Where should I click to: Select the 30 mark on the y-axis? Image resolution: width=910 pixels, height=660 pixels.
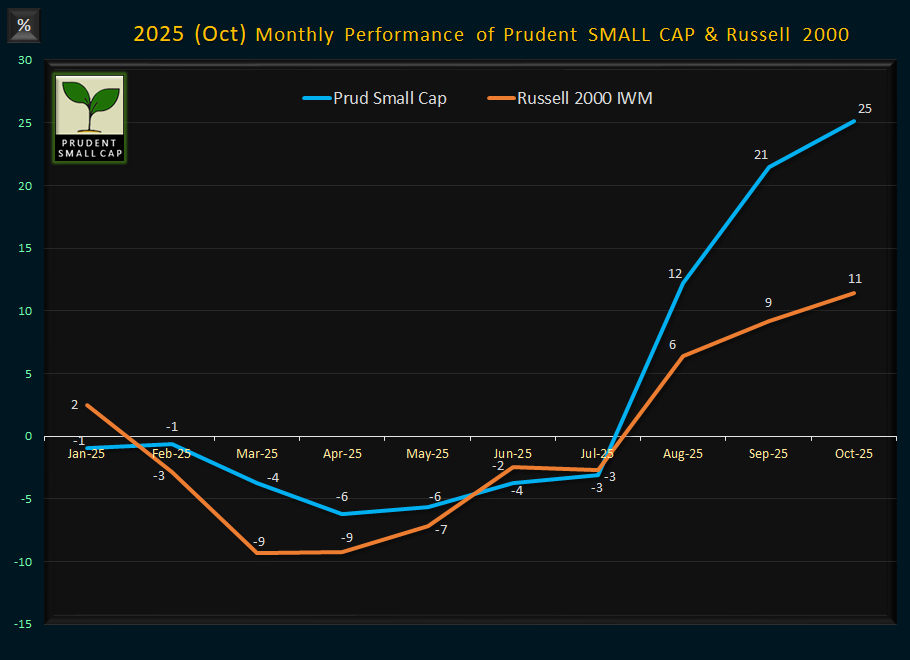coord(25,60)
